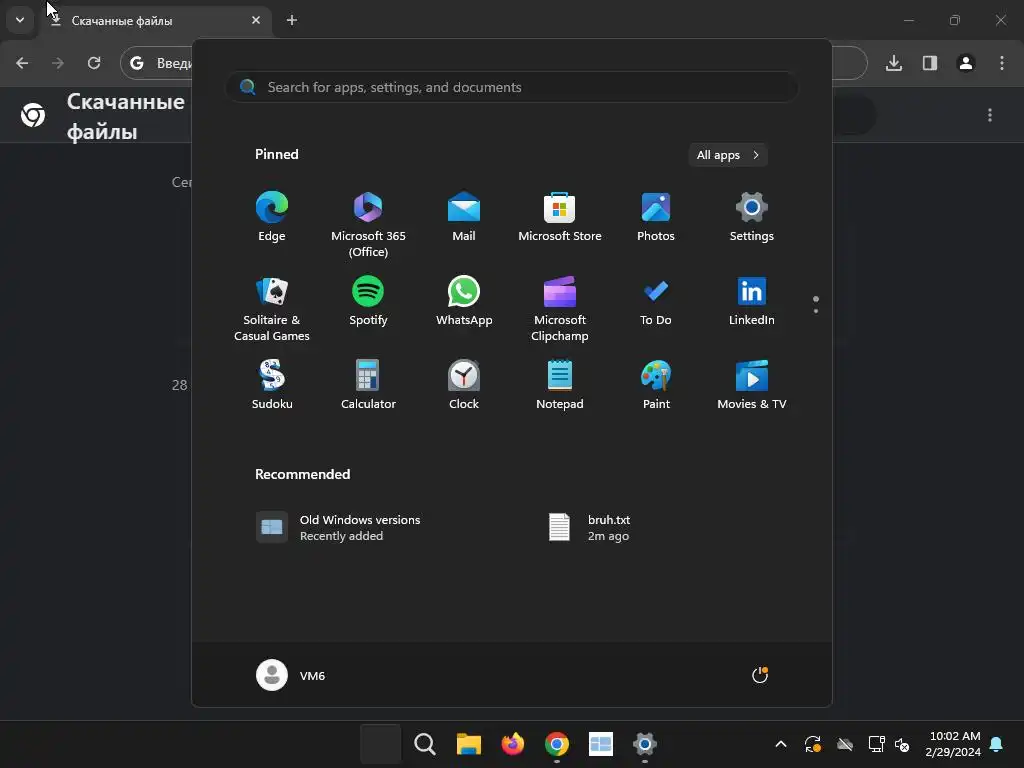Open the Calculator app
The height and width of the screenshot is (768, 1024).
[368, 385]
